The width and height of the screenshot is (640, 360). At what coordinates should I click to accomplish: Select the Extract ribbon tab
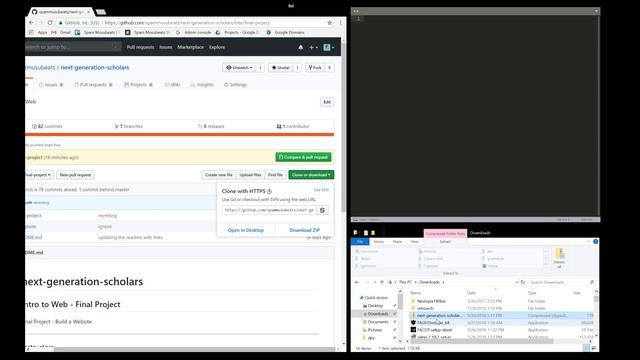[x=445, y=242]
